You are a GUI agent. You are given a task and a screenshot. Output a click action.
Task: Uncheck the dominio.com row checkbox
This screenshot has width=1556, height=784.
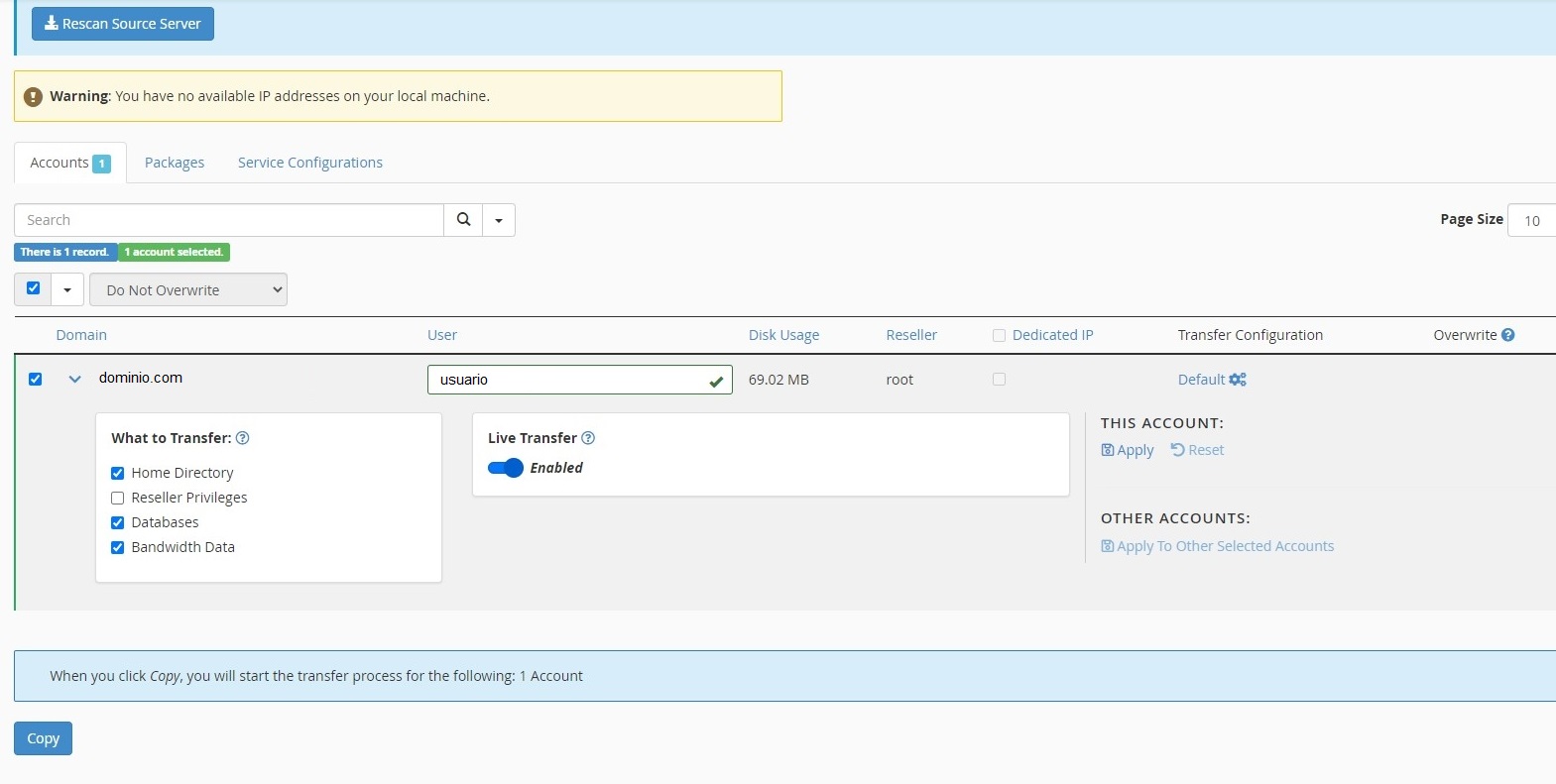pos(35,379)
